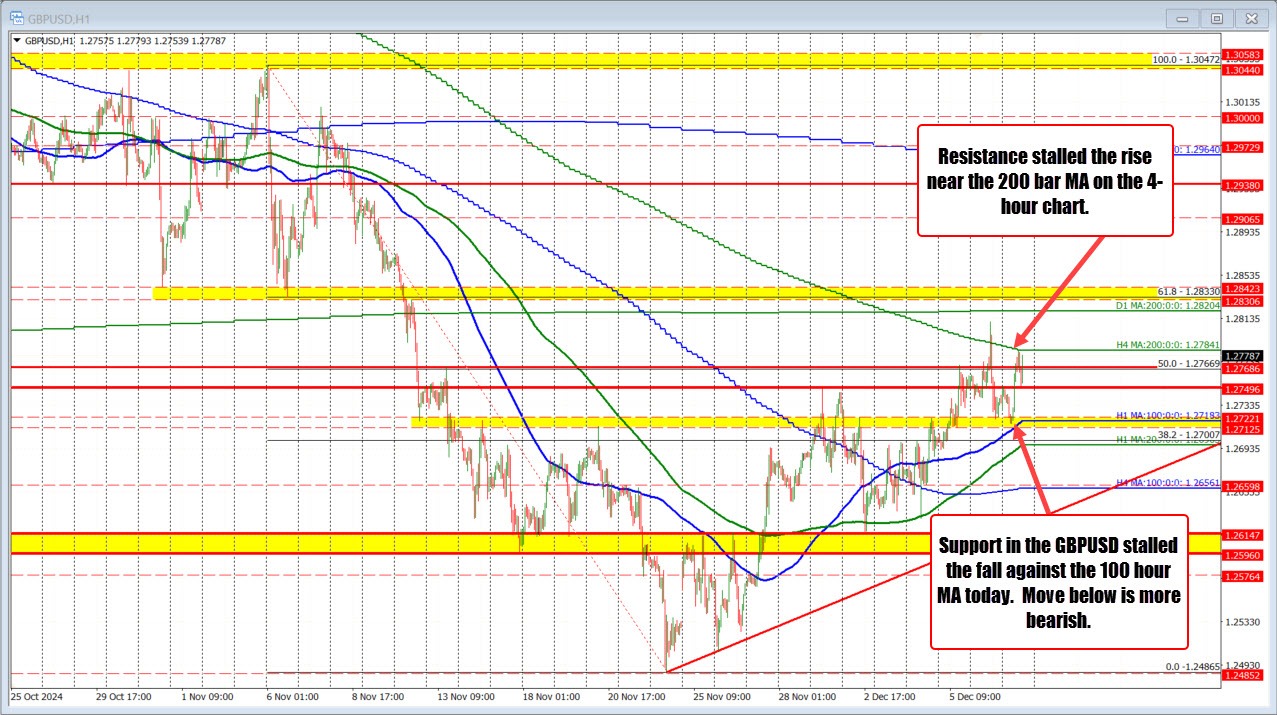Click the red price label 1.27686
The height and width of the screenshot is (715, 1277).
point(1244,368)
